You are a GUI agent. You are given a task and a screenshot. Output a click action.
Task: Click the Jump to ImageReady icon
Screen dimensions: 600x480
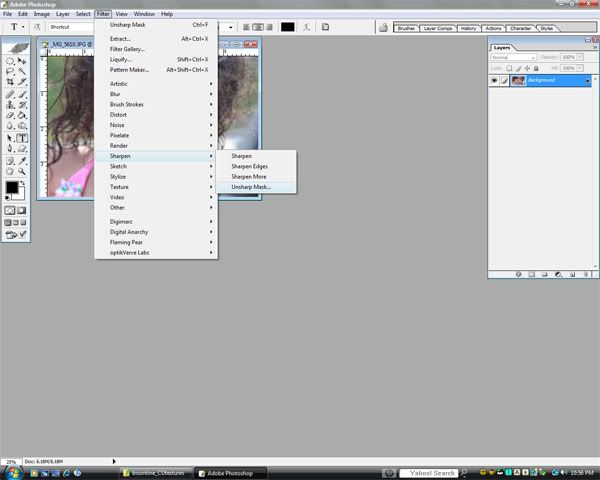(16, 235)
